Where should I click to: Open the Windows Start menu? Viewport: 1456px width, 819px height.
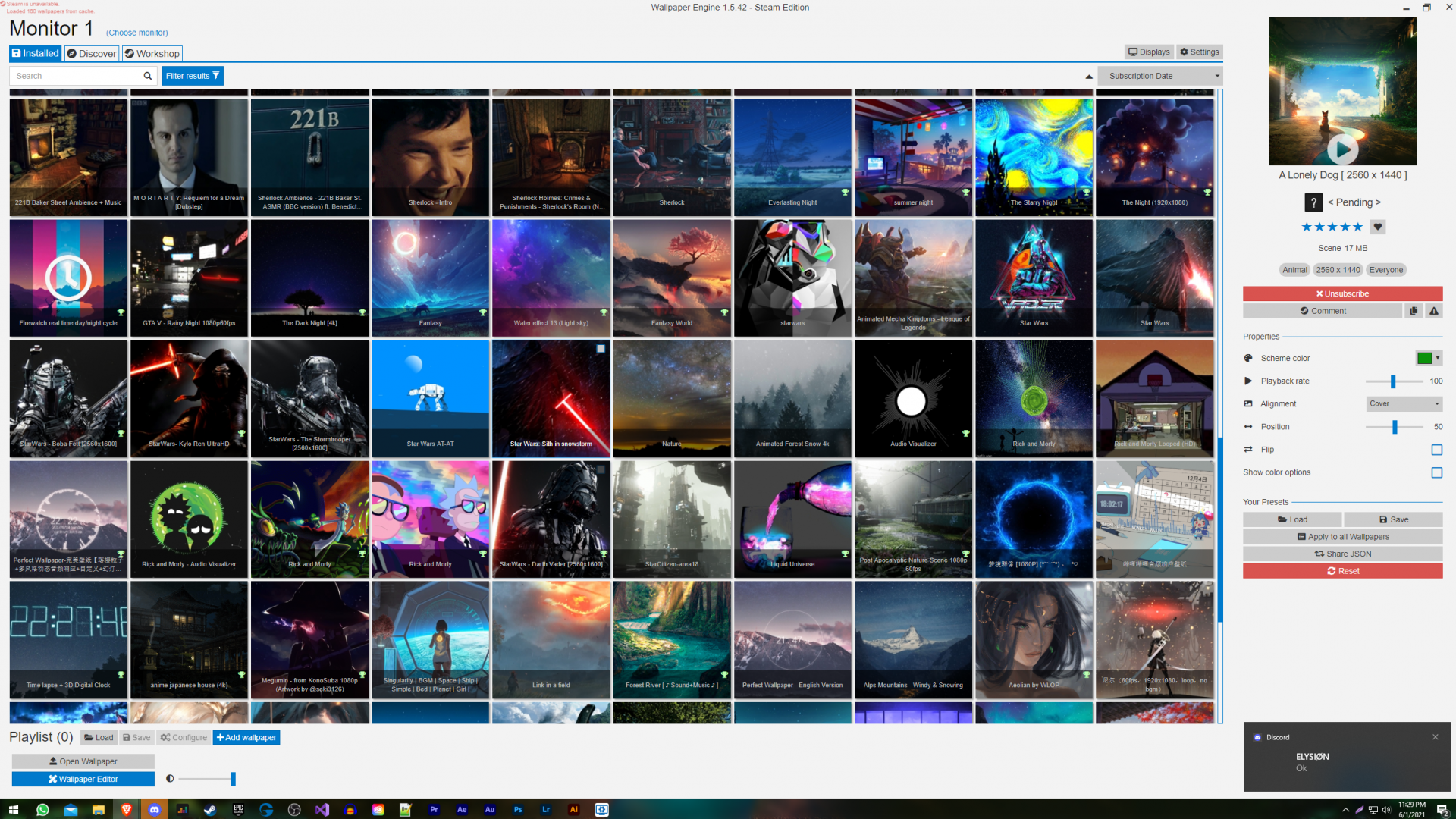[x=14, y=810]
